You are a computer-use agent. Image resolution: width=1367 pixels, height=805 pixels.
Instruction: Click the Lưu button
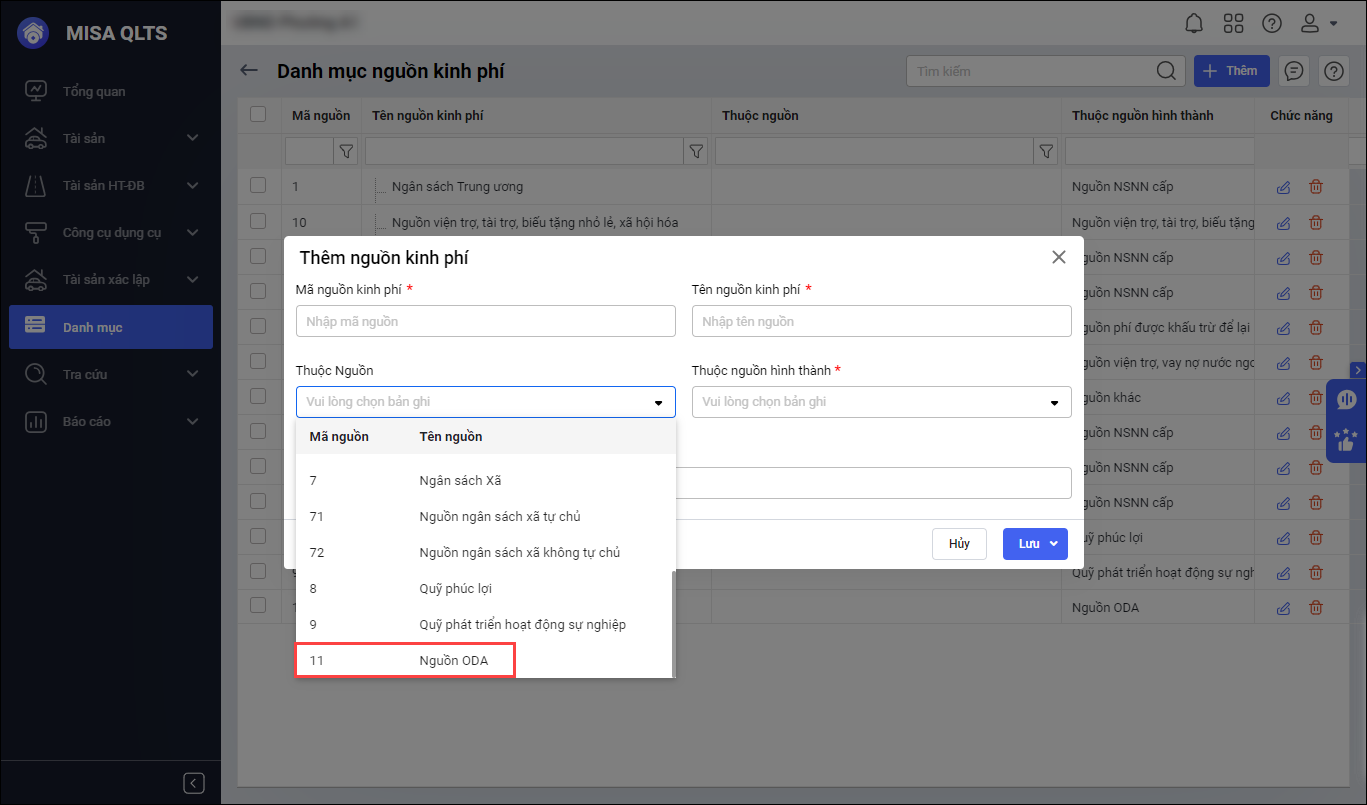click(1029, 544)
